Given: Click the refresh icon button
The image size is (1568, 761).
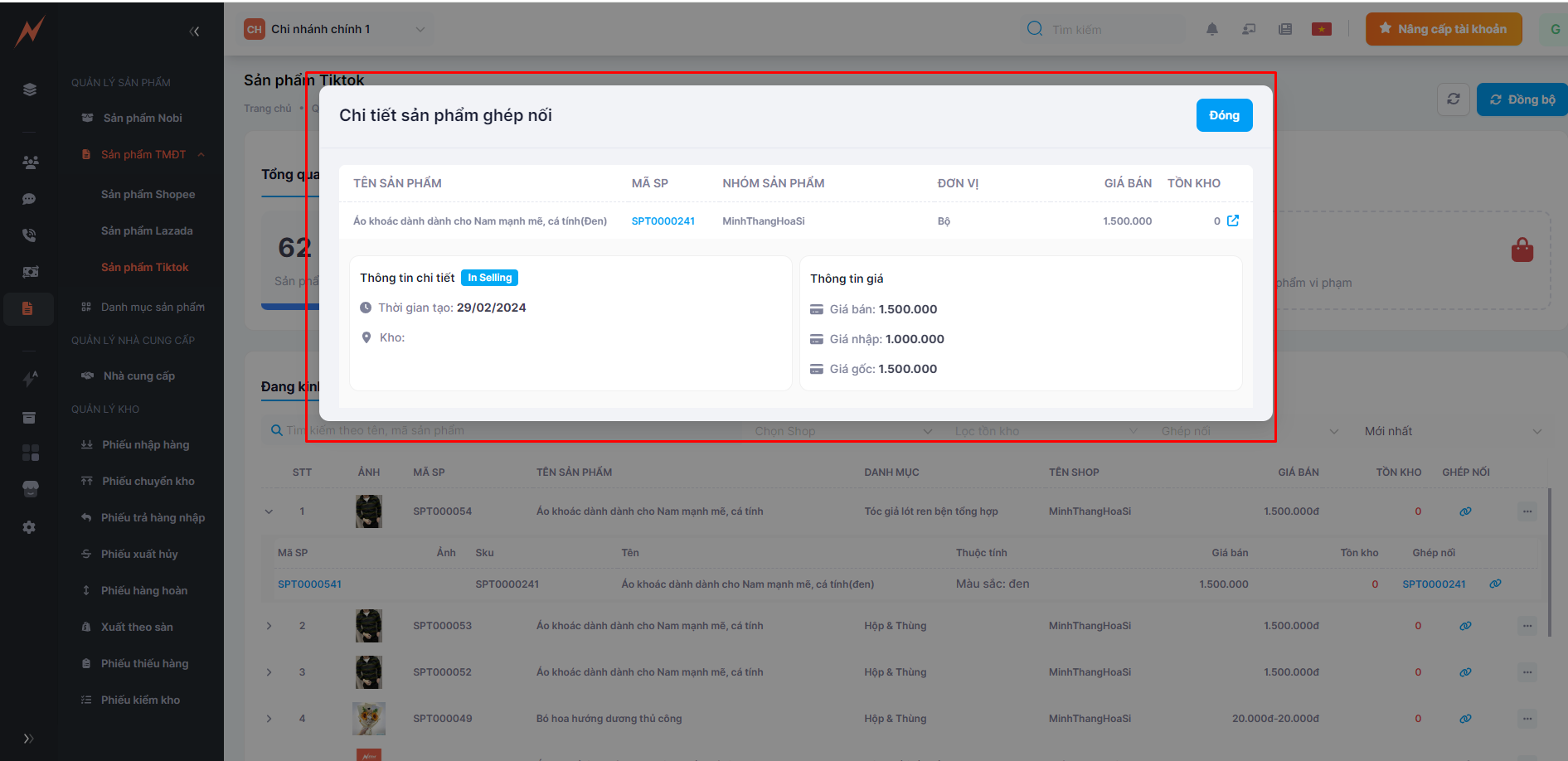Looking at the screenshot, I should click(1453, 99).
